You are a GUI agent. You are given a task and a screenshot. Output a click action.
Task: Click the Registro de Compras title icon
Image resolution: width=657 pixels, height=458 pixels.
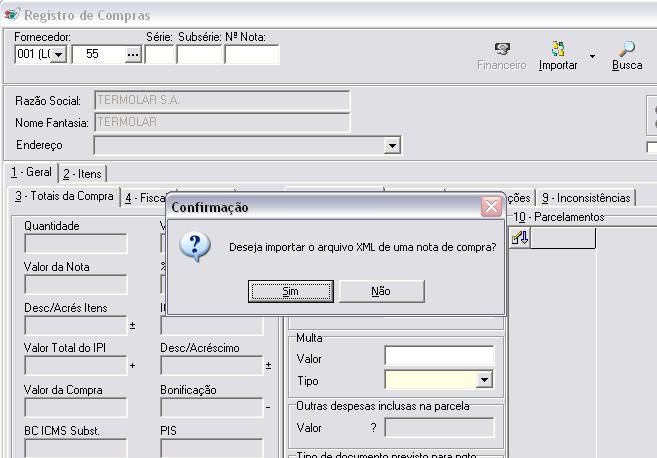[x=11, y=14]
